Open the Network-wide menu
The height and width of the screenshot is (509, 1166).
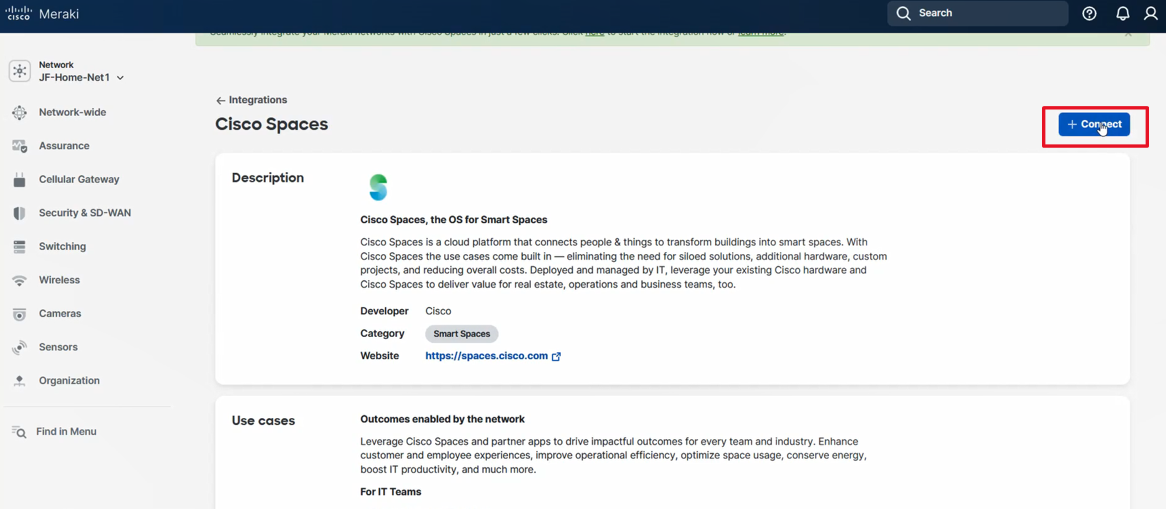[72, 113]
